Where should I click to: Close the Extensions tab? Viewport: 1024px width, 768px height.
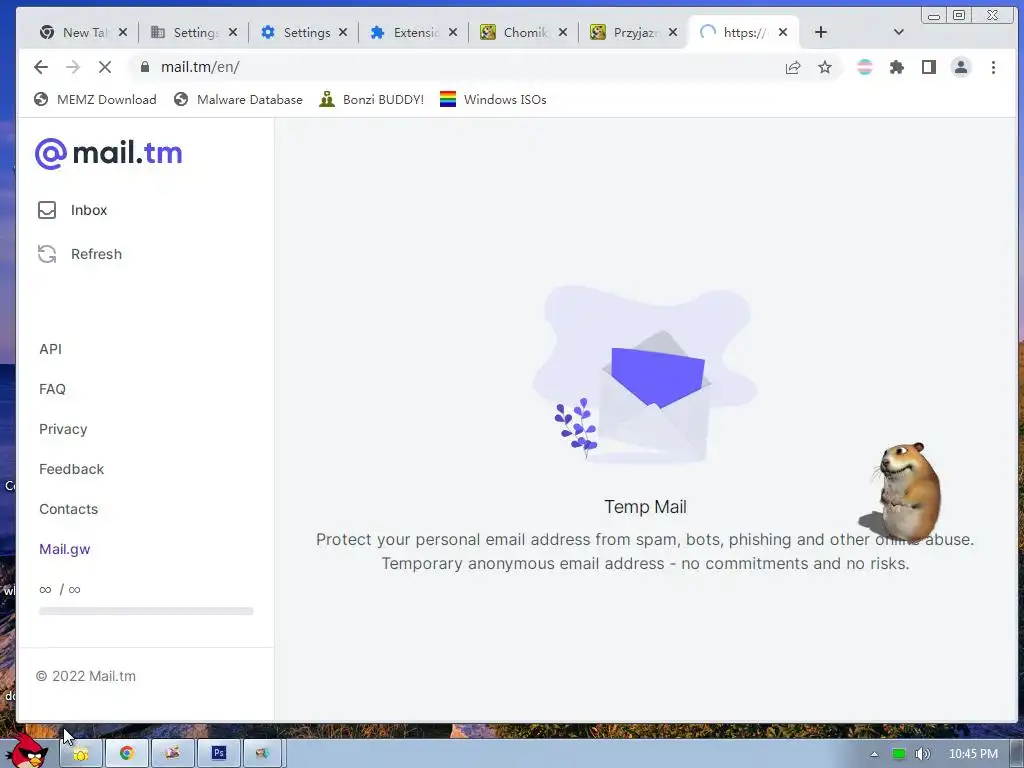point(453,33)
